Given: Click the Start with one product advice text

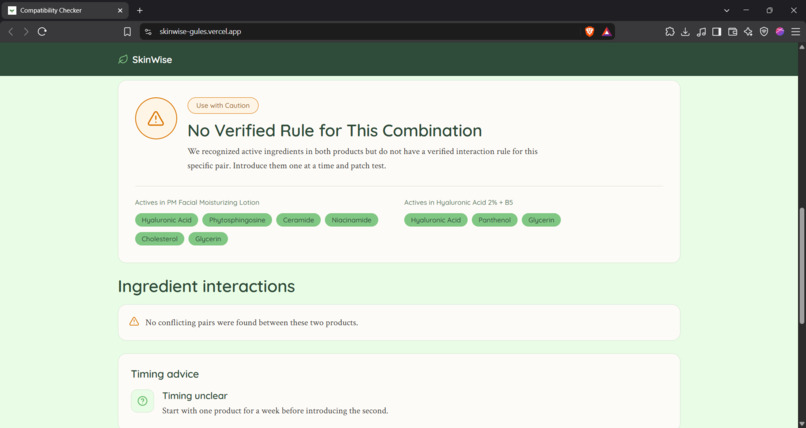Looking at the screenshot, I should click(275, 411).
